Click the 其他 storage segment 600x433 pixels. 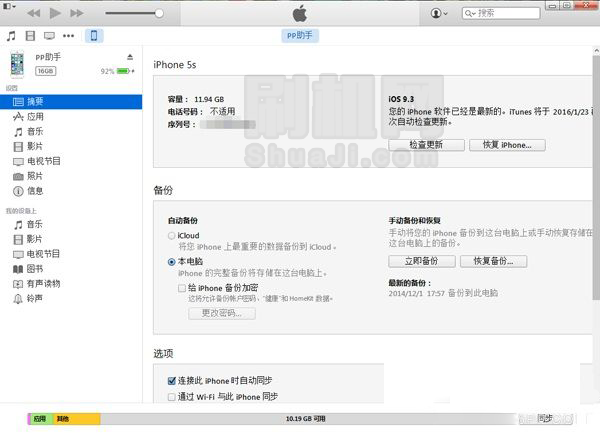click(x=76, y=419)
